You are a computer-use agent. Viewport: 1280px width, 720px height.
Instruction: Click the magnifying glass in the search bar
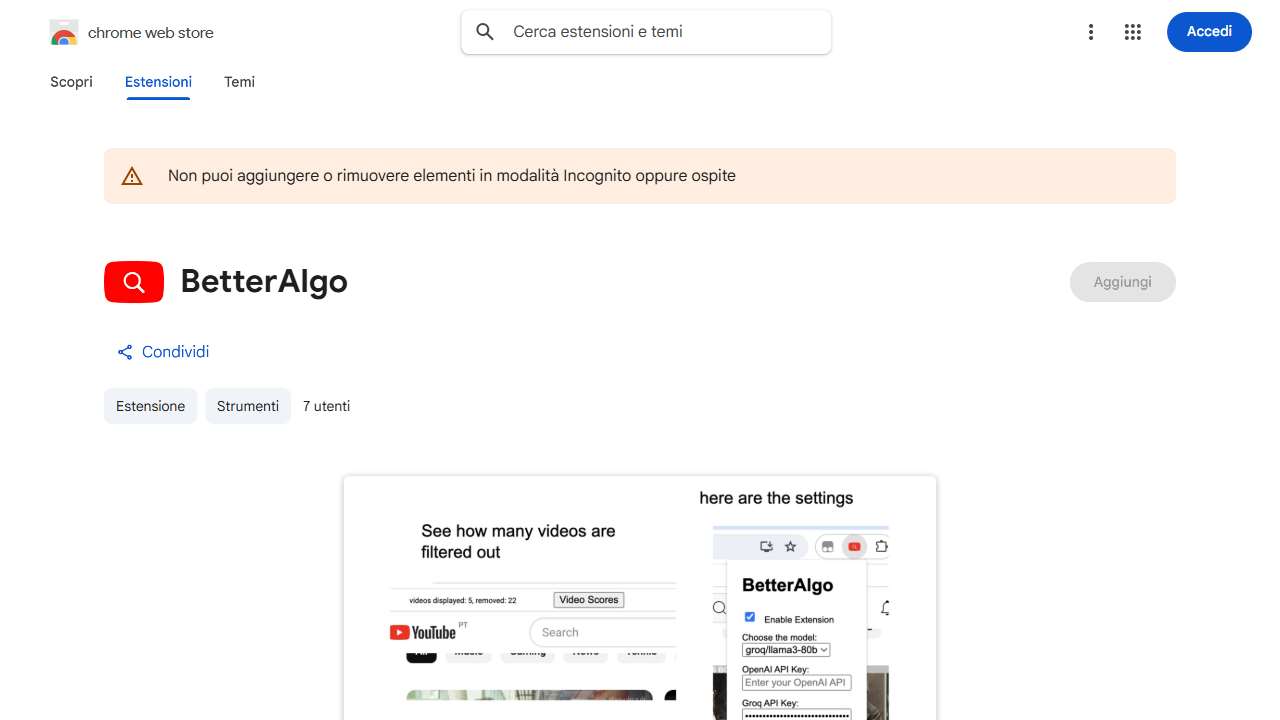click(x=484, y=31)
